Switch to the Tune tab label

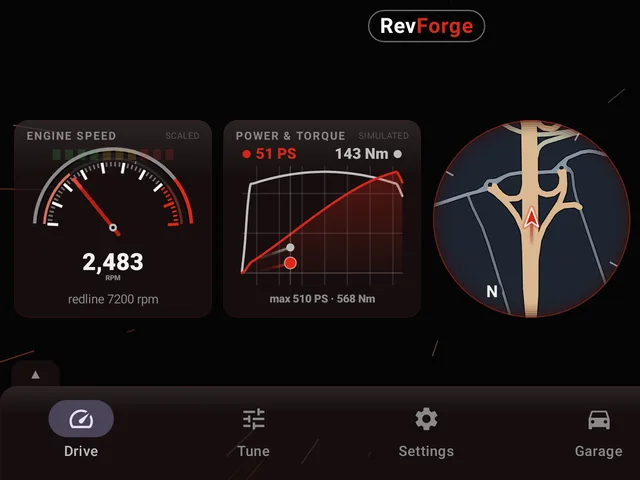(x=253, y=451)
